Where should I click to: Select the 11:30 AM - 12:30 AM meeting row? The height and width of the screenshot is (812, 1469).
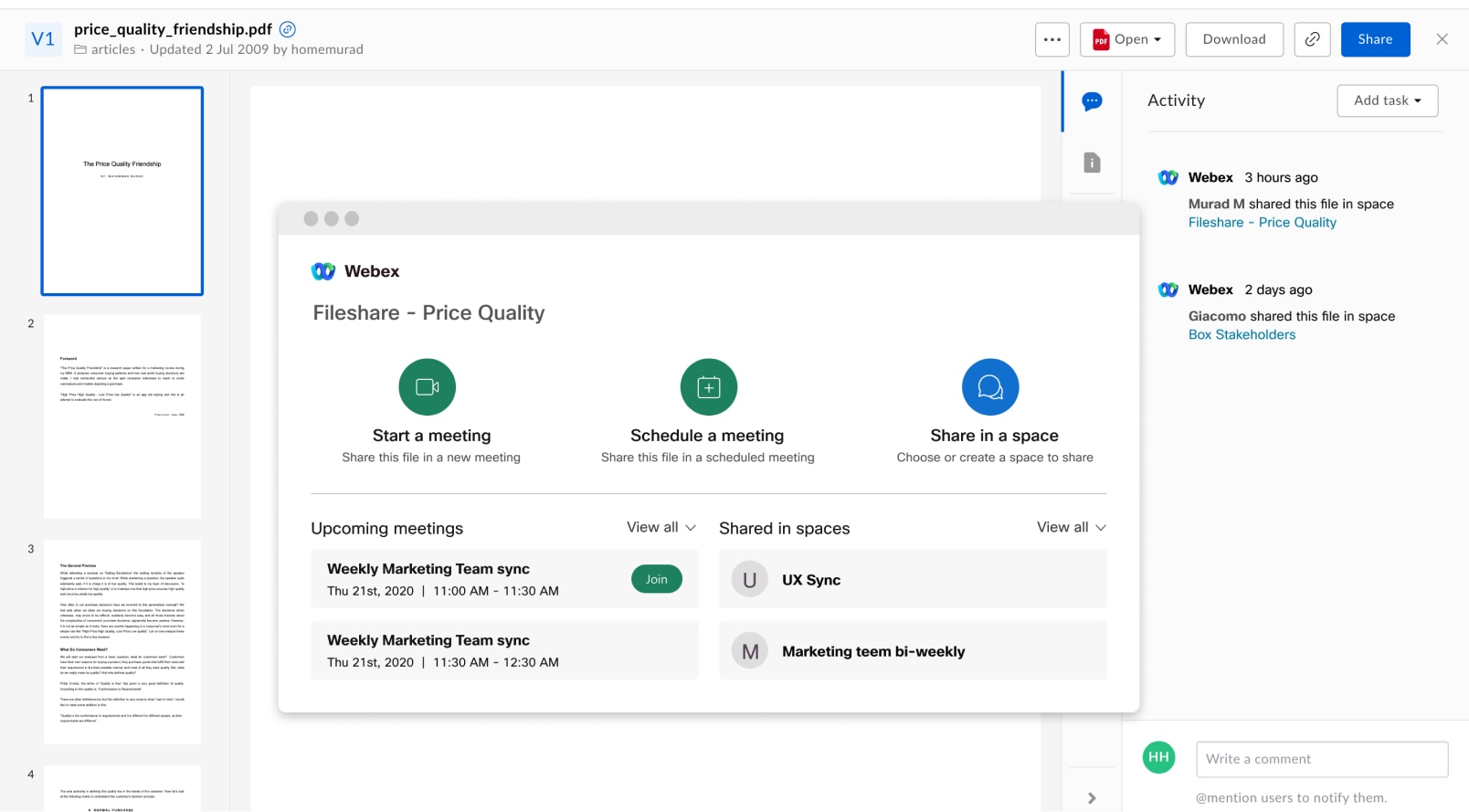(504, 650)
